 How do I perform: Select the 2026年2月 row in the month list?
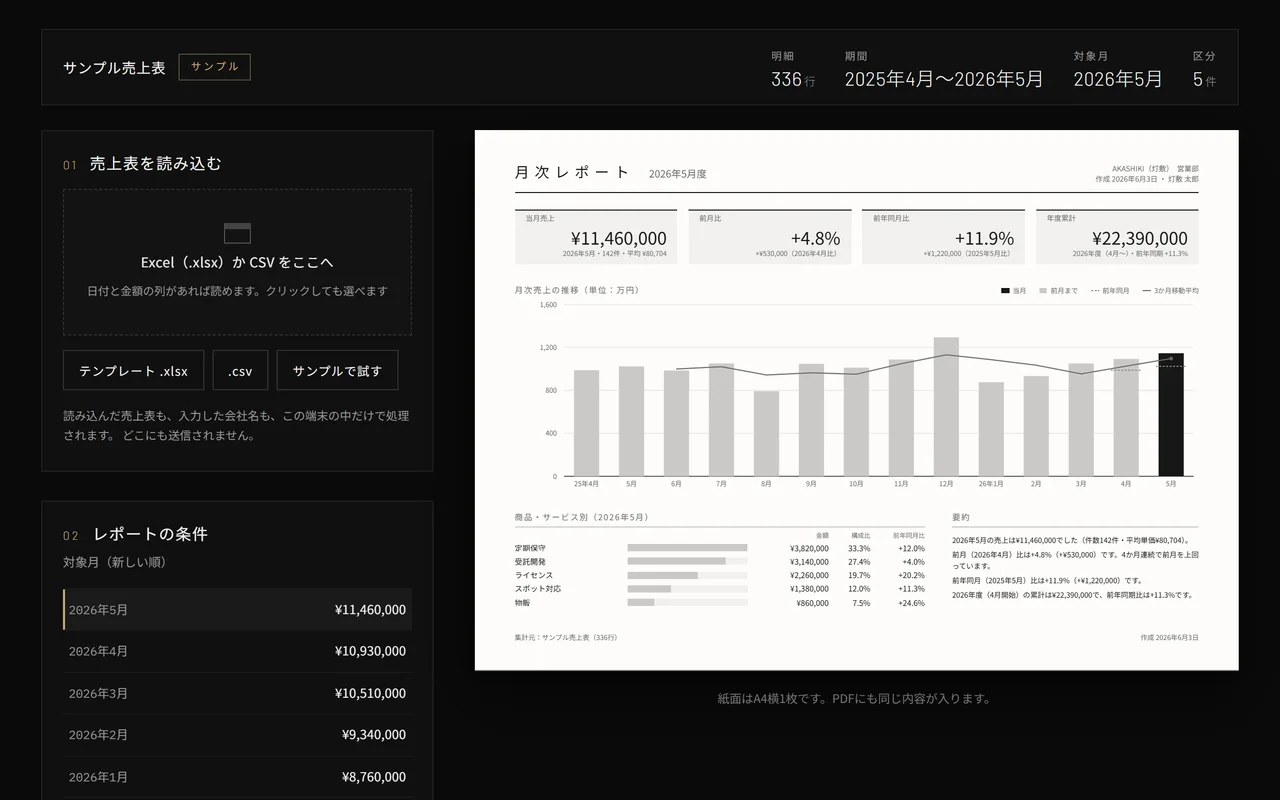[237, 735]
